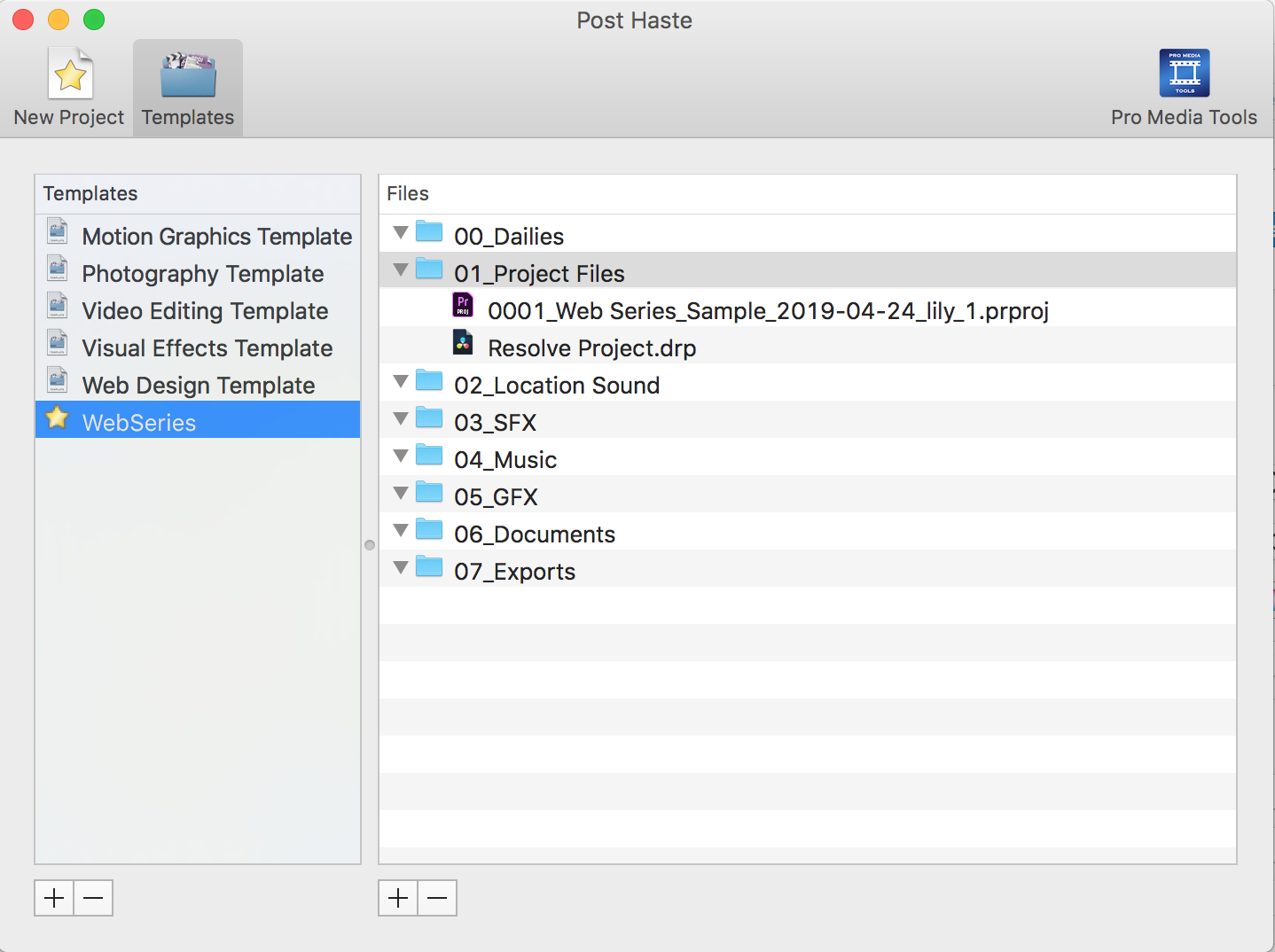Select the Templates tab label
This screenshot has width=1275, height=952.
tap(188, 117)
